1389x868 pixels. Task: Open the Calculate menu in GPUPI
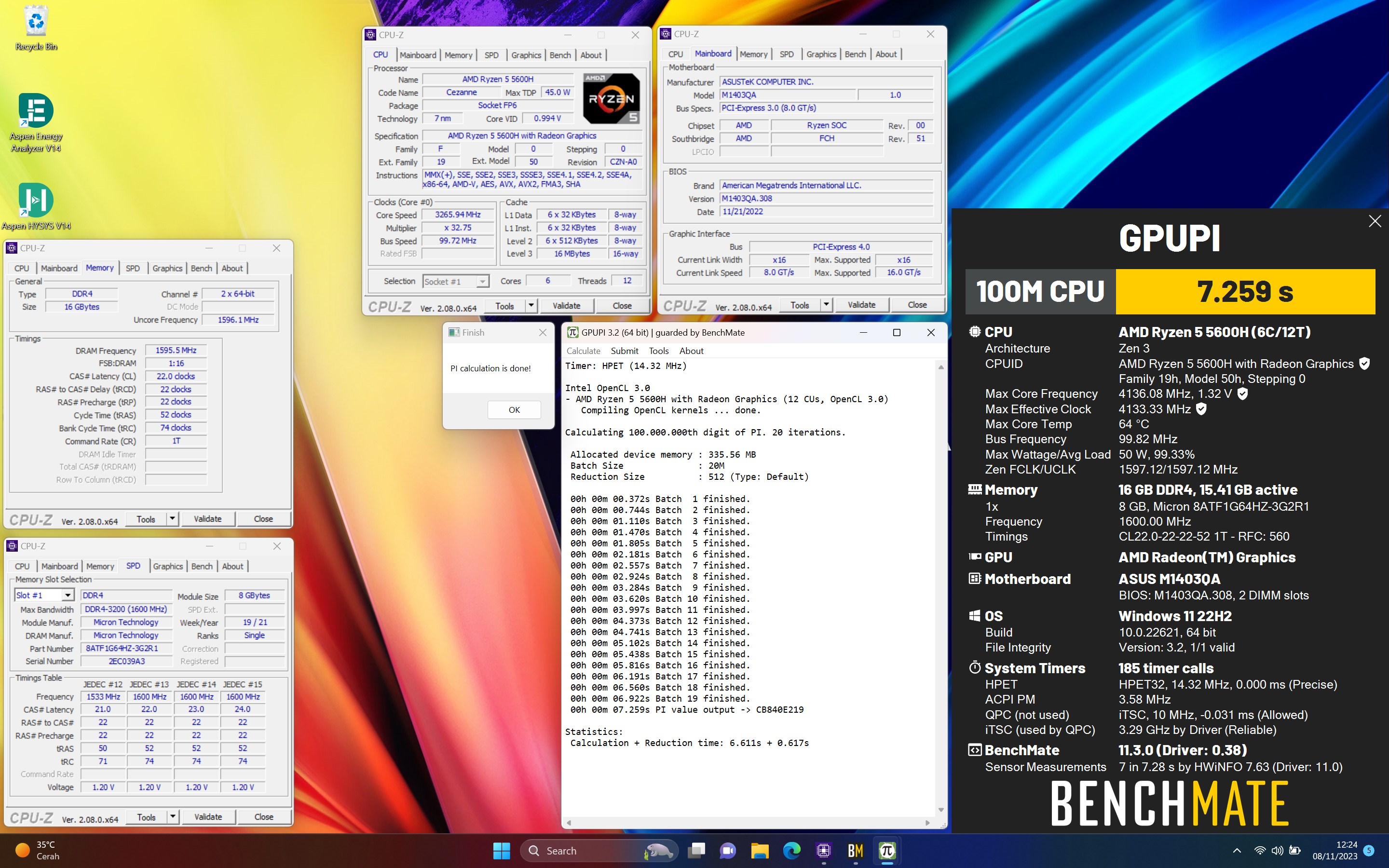tap(583, 351)
